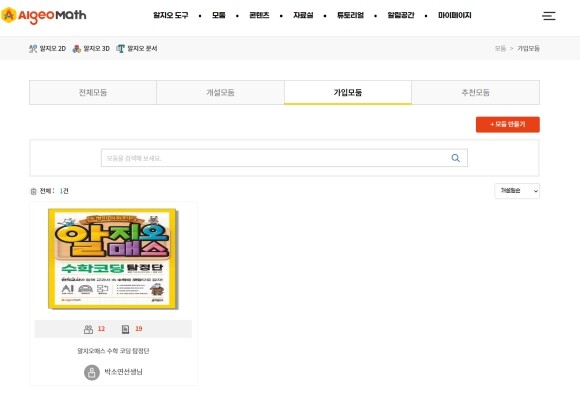Open 모둠 menu
The image size is (580, 394).
(219, 15)
